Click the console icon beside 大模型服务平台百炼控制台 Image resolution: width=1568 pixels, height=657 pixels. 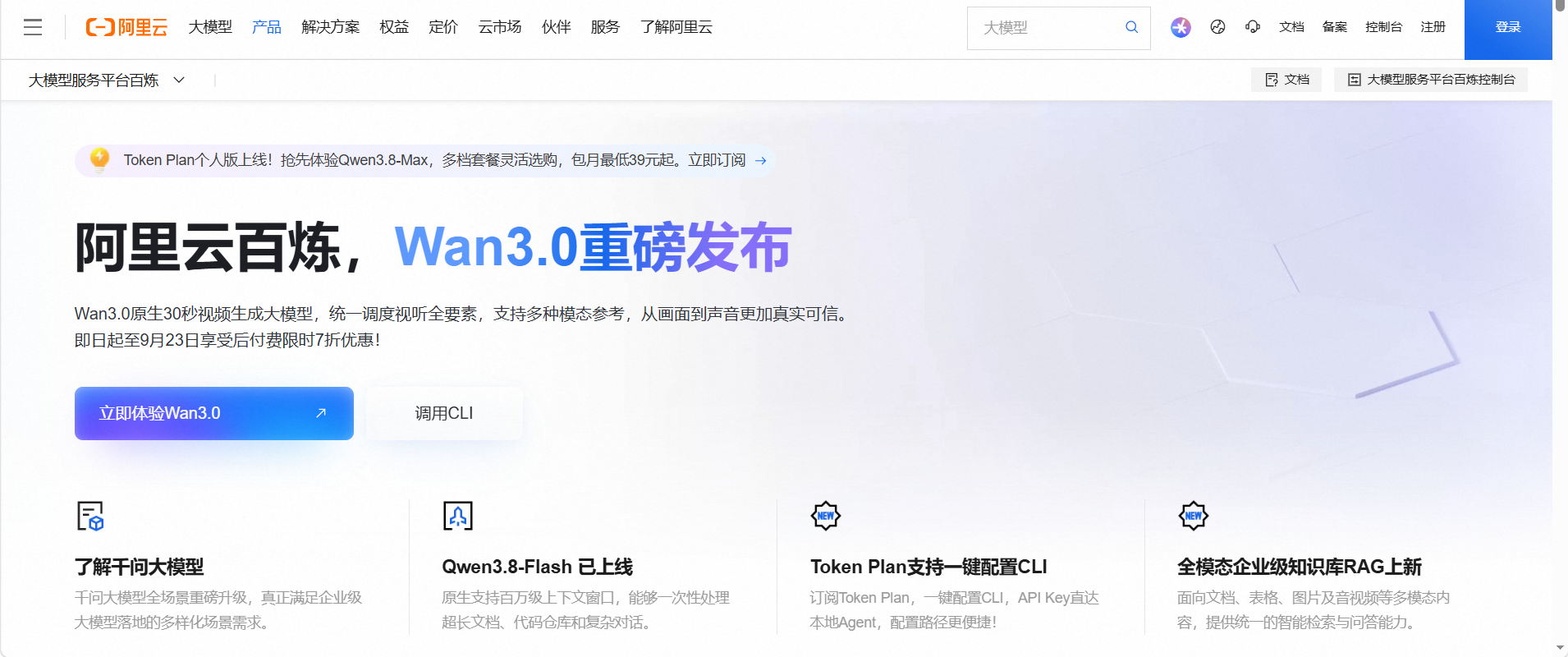click(1355, 80)
